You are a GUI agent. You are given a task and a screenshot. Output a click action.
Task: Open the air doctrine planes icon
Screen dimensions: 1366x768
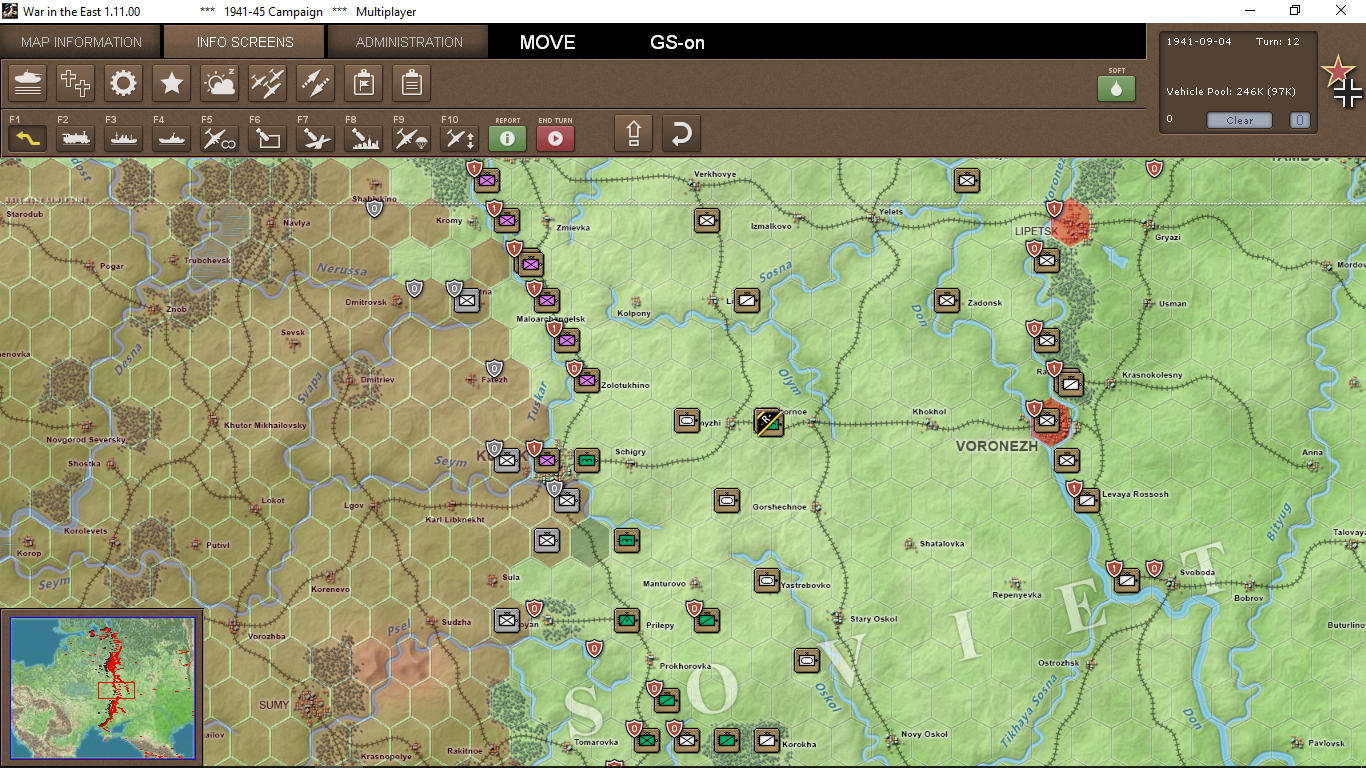click(267, 83)
